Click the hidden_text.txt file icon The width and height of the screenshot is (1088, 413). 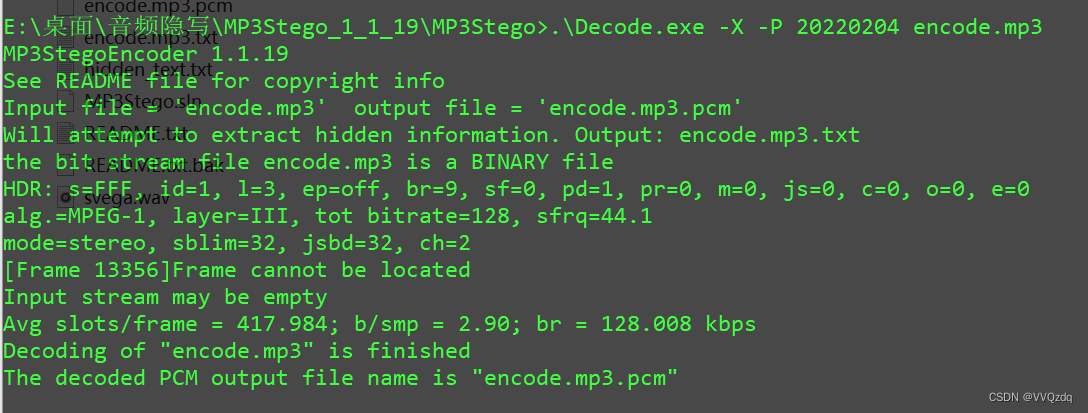click(66, 70)
